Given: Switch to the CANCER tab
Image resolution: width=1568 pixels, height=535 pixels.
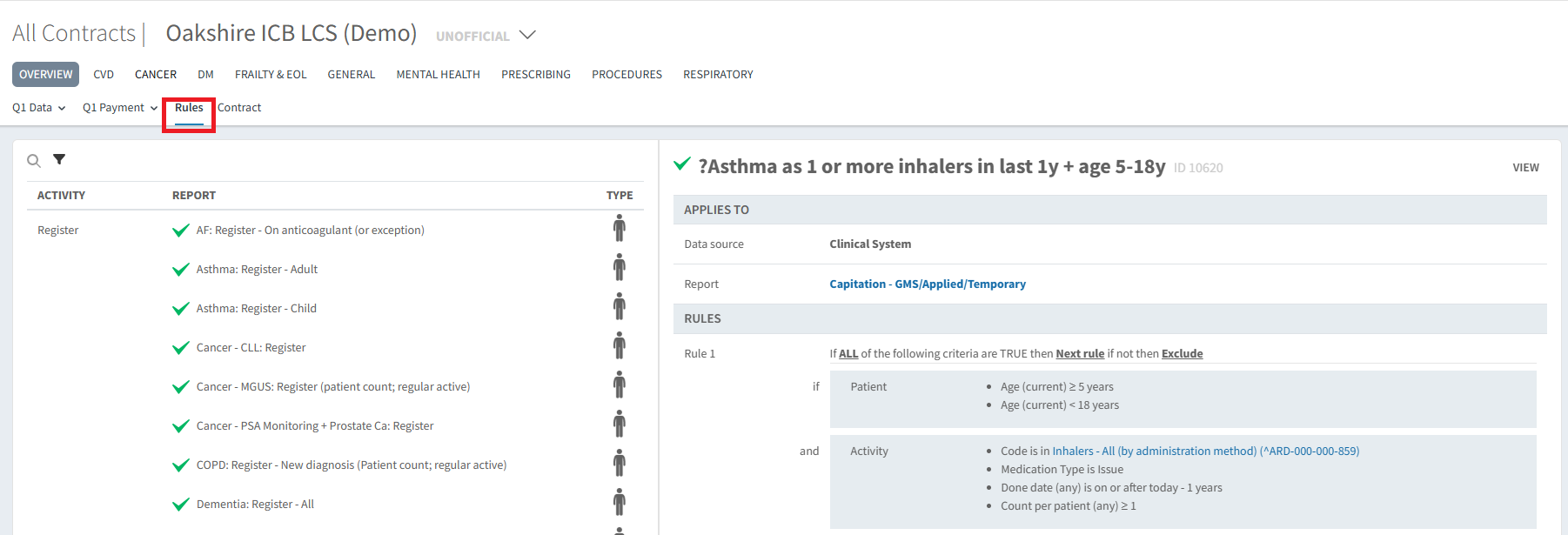Looking at the screenshot, I should [x=156, y=74].
